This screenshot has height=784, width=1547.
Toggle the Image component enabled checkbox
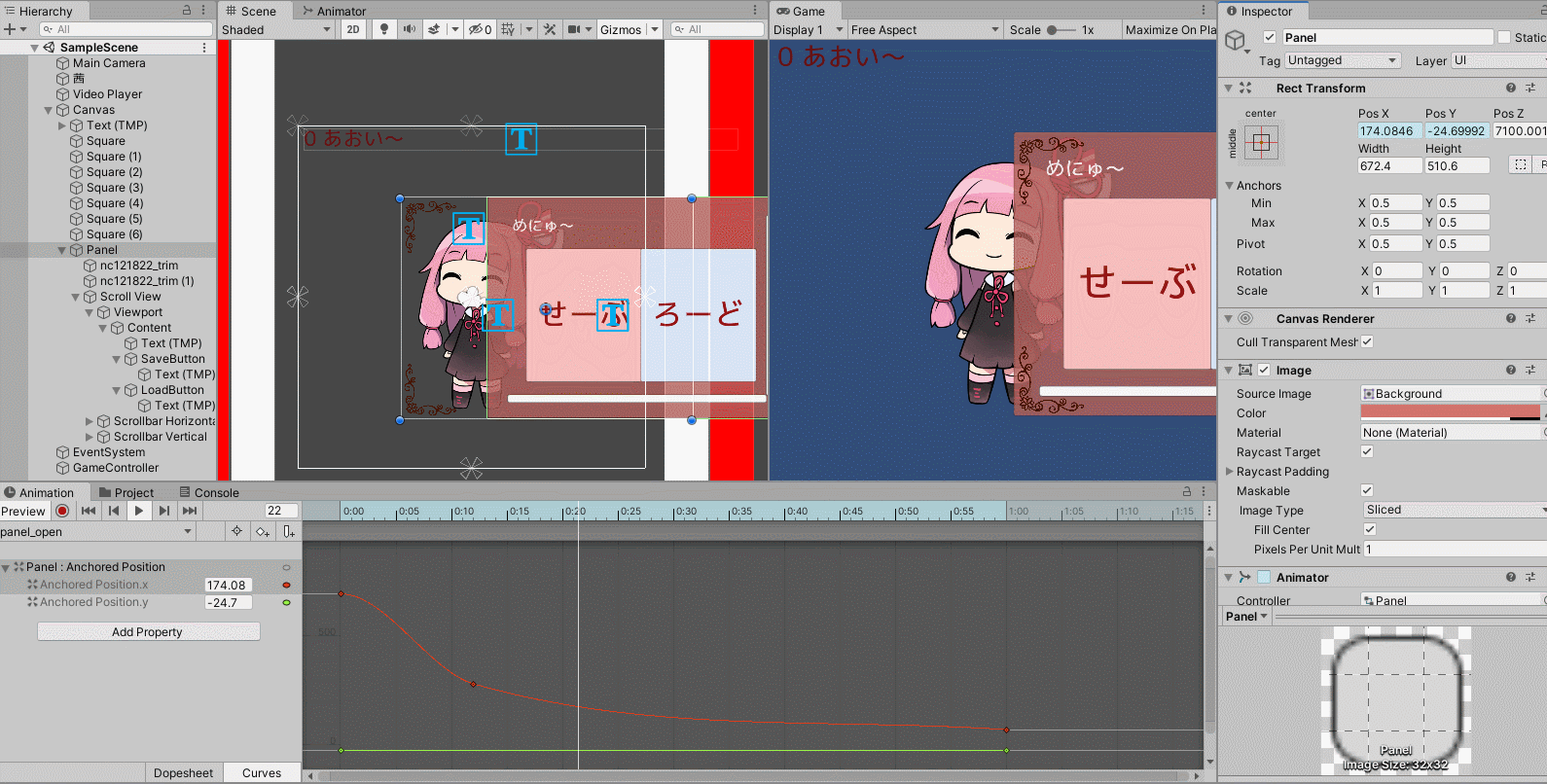point(1264,370)
